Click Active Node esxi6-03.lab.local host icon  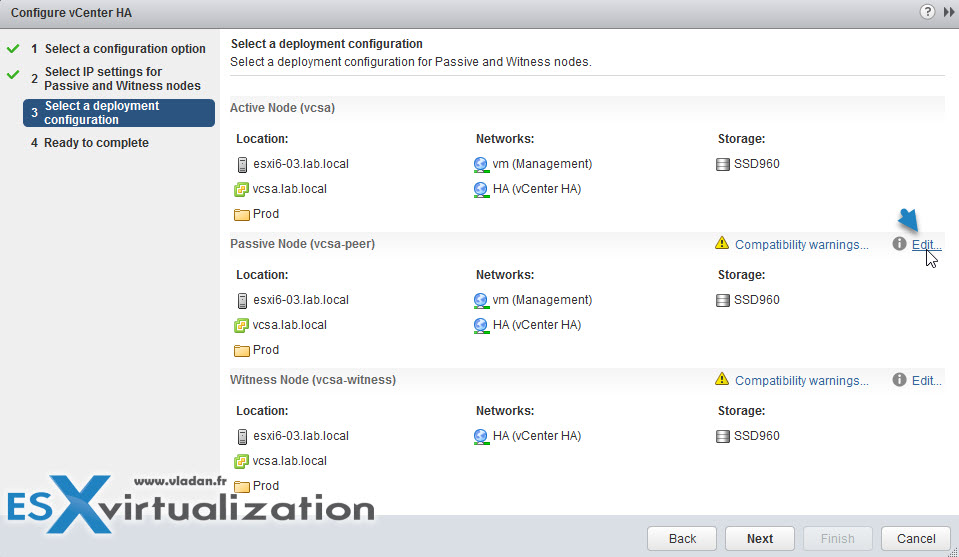tap(241, 164)
